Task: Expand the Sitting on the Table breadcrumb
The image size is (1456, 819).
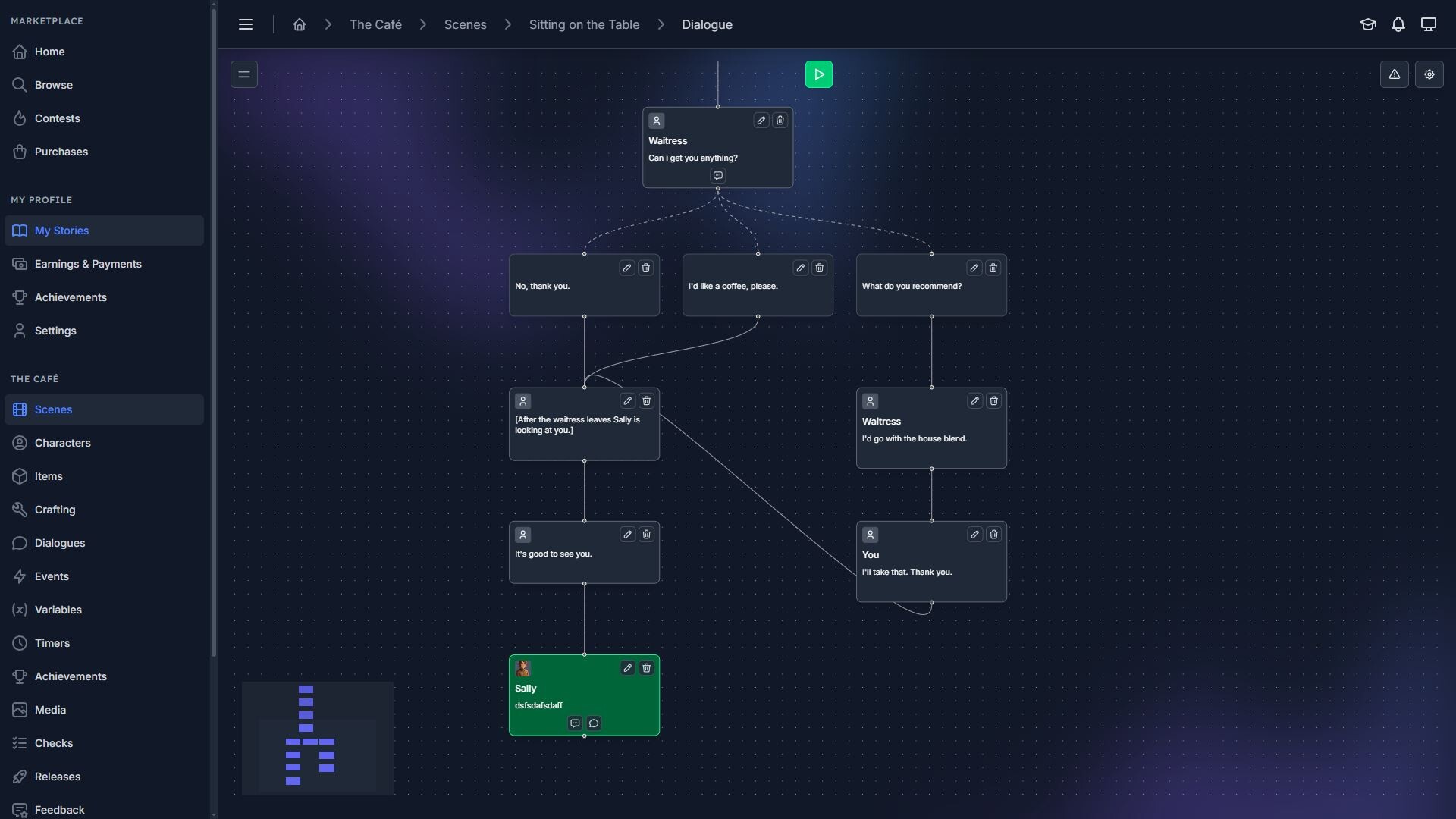Action: [x=661, y=24]
